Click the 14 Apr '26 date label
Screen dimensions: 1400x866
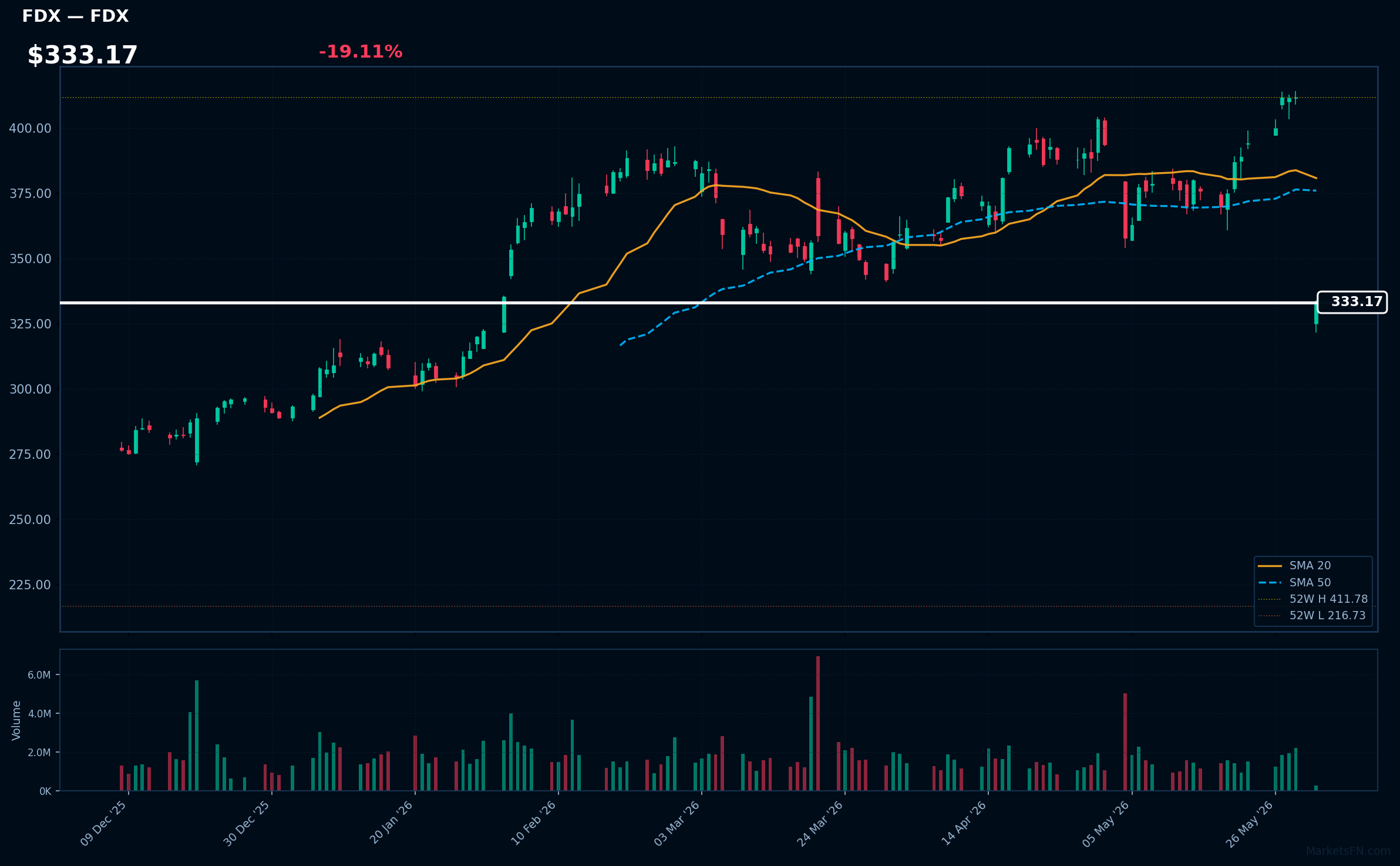coord(964,823)
